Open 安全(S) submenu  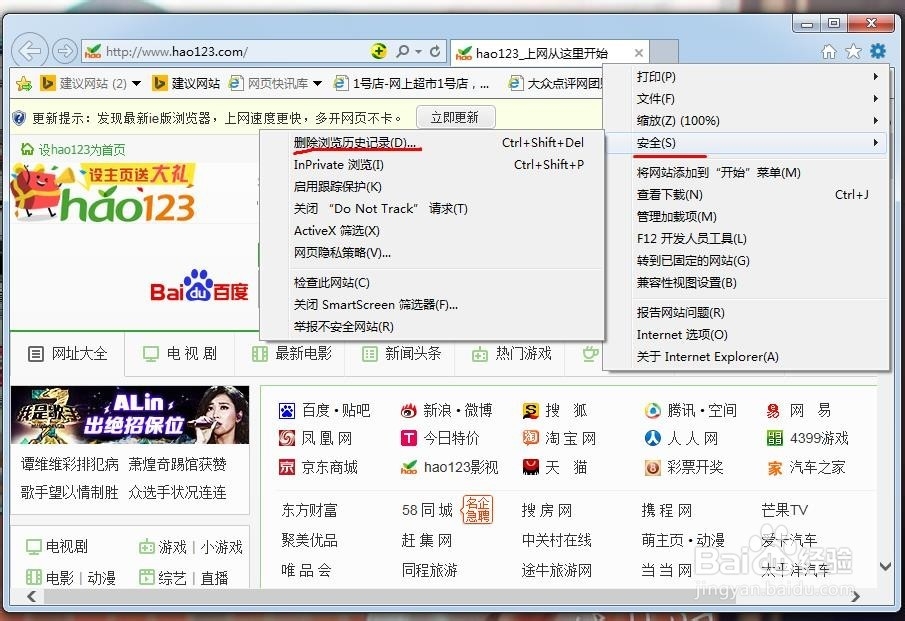(x=746, y=143)
